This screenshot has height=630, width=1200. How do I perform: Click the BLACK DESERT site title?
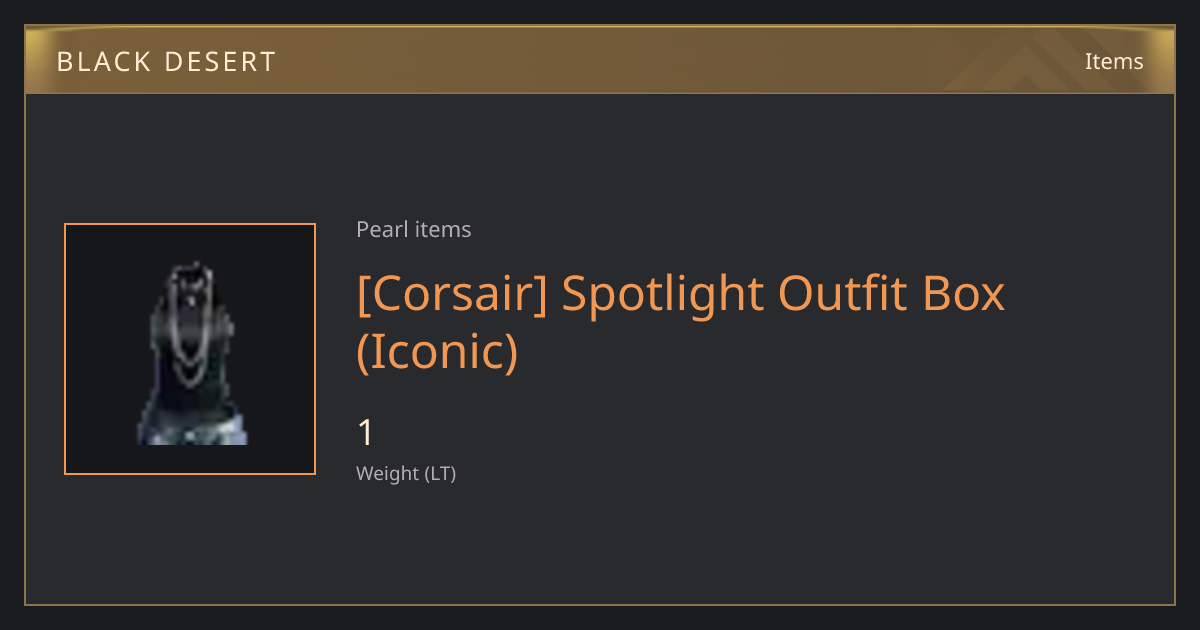(166, 62)
